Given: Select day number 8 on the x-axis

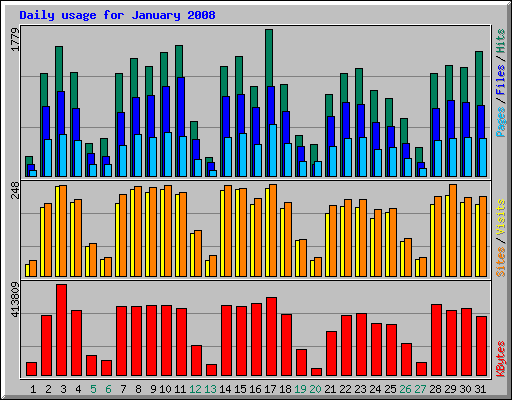Looking at the screenshot, I should pyautogui.click(x=138, y=389).
